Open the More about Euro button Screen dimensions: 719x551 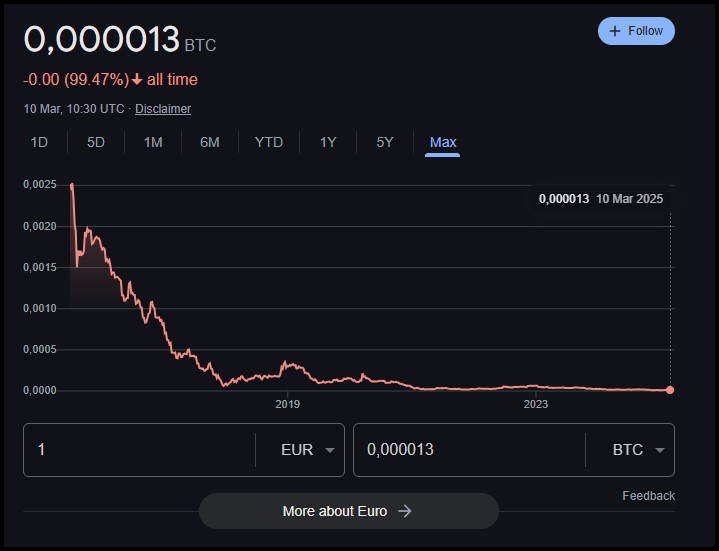click(x=348, y=511)
